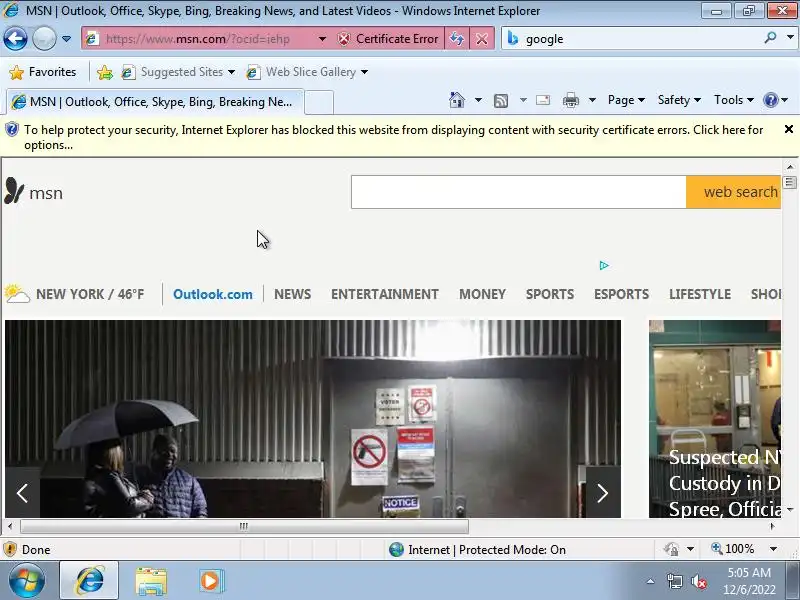
Task: Open the Favorites center
Action: pos(43,72)
